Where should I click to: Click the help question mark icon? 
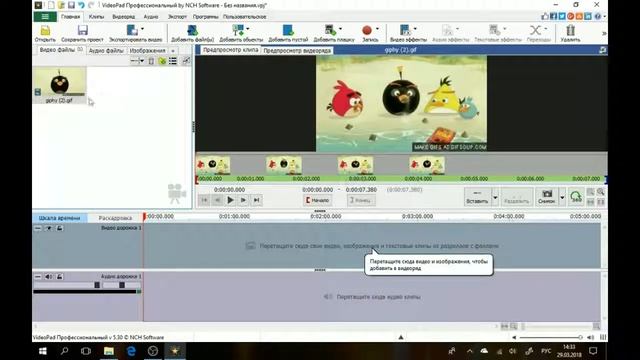pyautogui.click(x=598, y=16)
